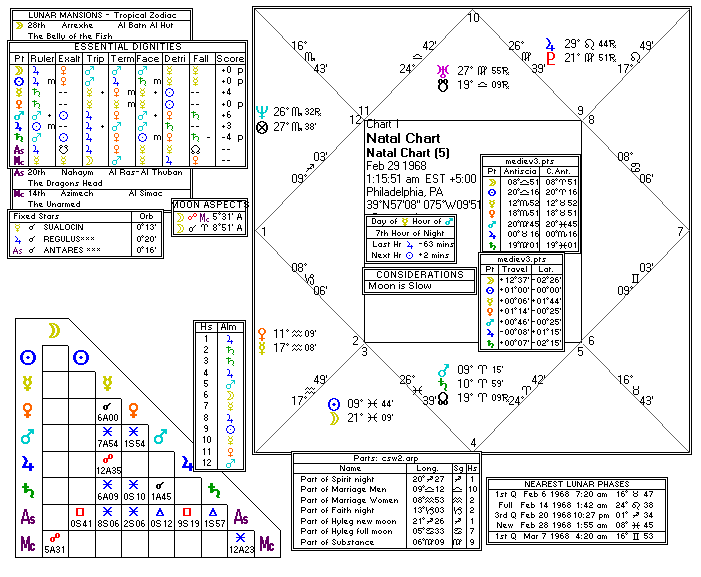Select the Uranus glyph at 27° Virgo
Viewport: 701px width, 577px height.
coord(442,71)
